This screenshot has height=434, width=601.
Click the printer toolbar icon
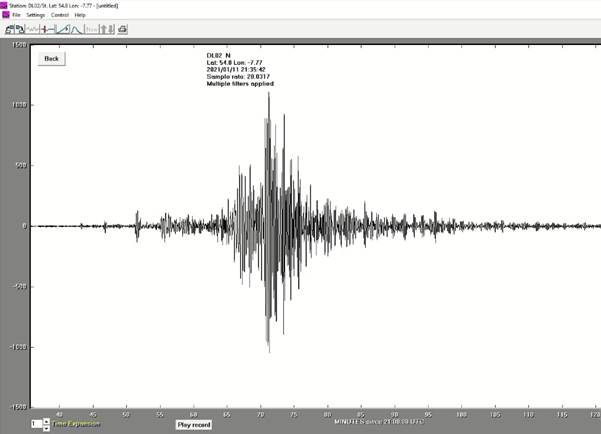(123, 29)
